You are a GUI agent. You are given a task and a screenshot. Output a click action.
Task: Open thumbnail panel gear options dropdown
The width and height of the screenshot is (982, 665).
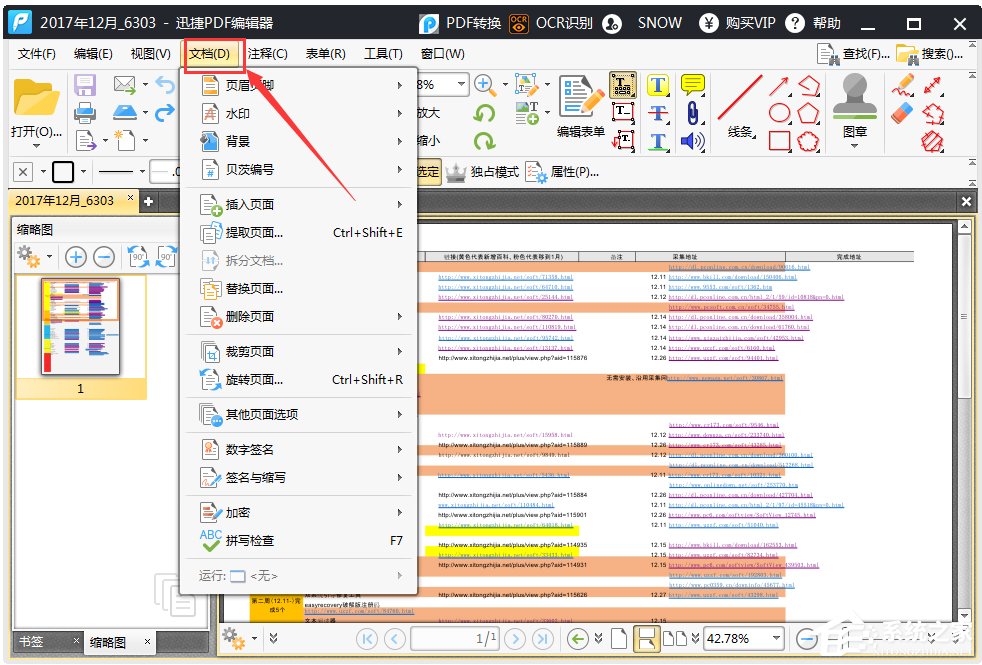(34, 257)
